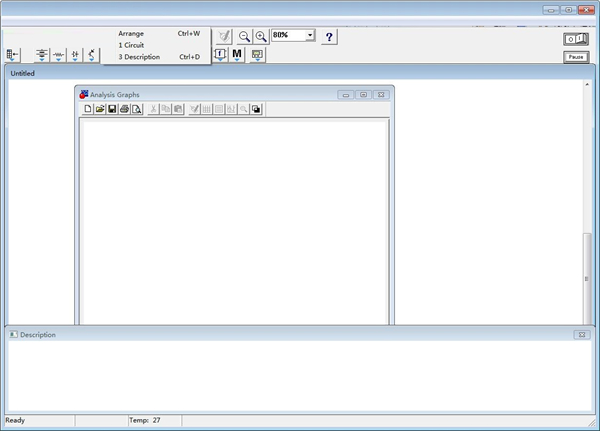Click inside the Description text area
600x431 pixels.
click(300, 376)
